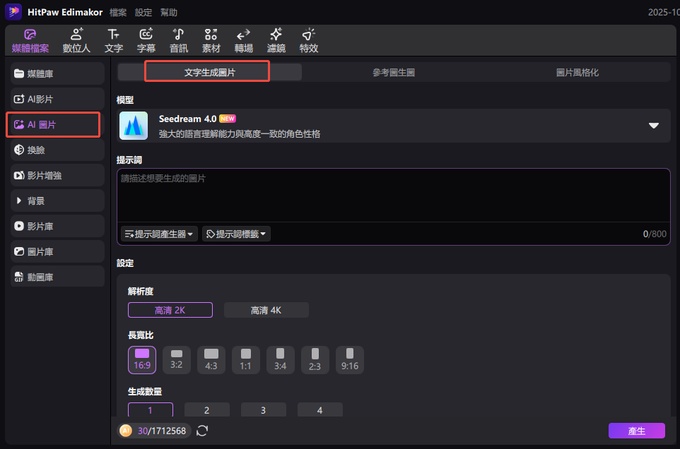The width and height of the screenshot is (680, 449).
Task: Open the 提示詞標籤 dropdown
Action: [x=236, y=233]
